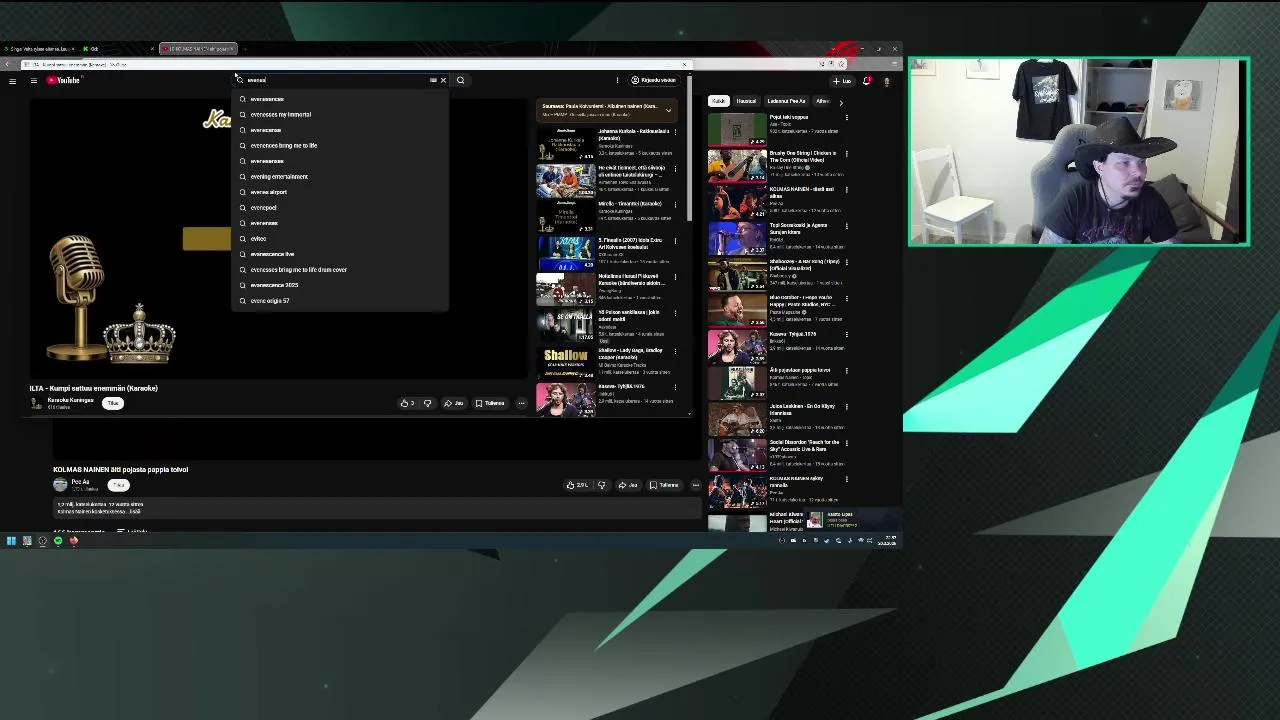Open account avatar in back YouTube window

pyautogui.click(x=886, y=81)
